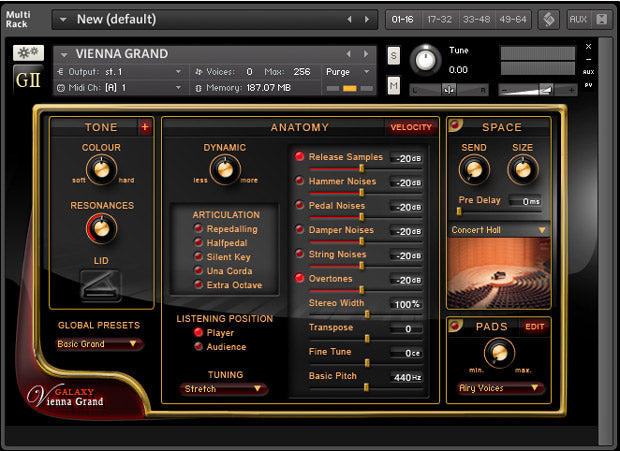Click the Stereo Width slider
Viewport: 620px width, 451px height.
367,313
